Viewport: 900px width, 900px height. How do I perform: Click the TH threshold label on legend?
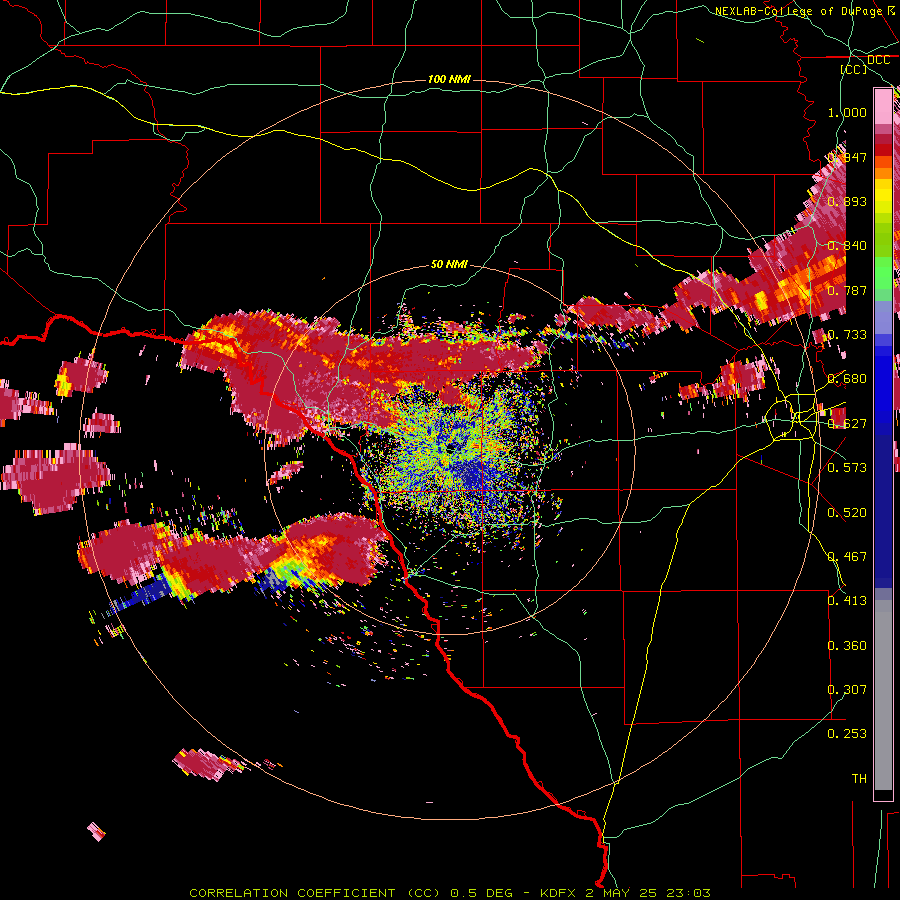point(859,779)
